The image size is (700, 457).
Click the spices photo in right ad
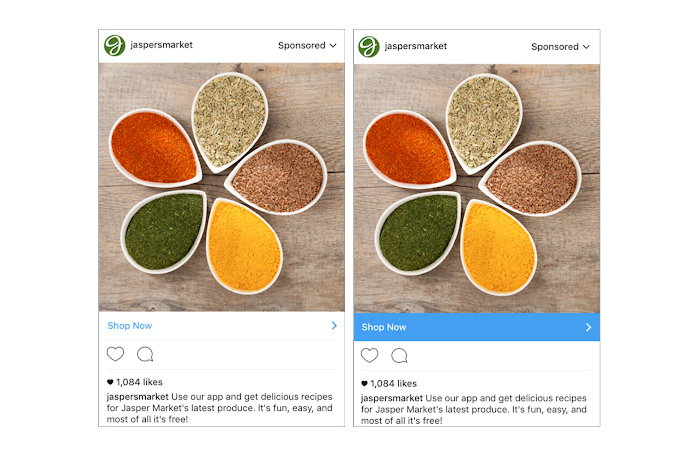coord(477,188)
